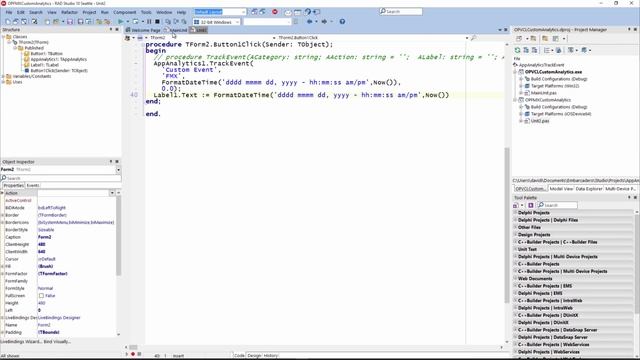
Task: Expand Unit Test category in Tool Palette
Action: click(x=515, y=249)
